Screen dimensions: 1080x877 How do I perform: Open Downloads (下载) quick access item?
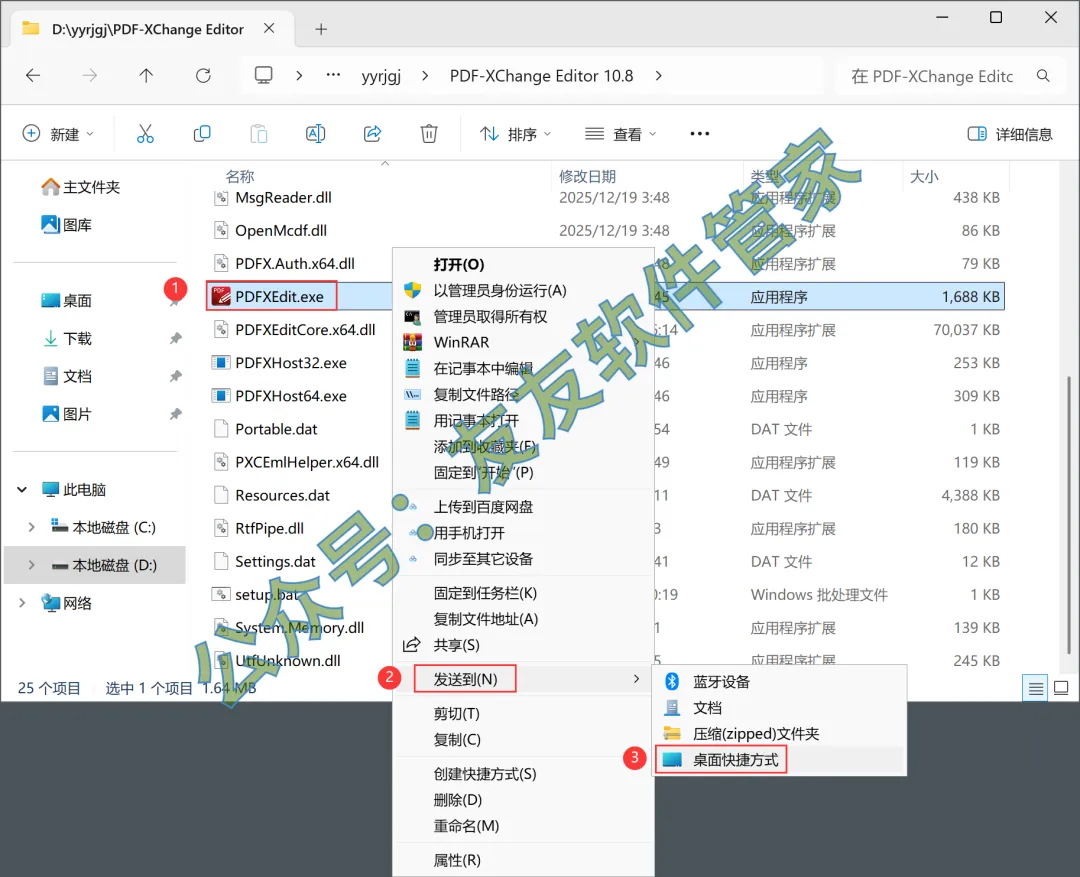[67, 338]
